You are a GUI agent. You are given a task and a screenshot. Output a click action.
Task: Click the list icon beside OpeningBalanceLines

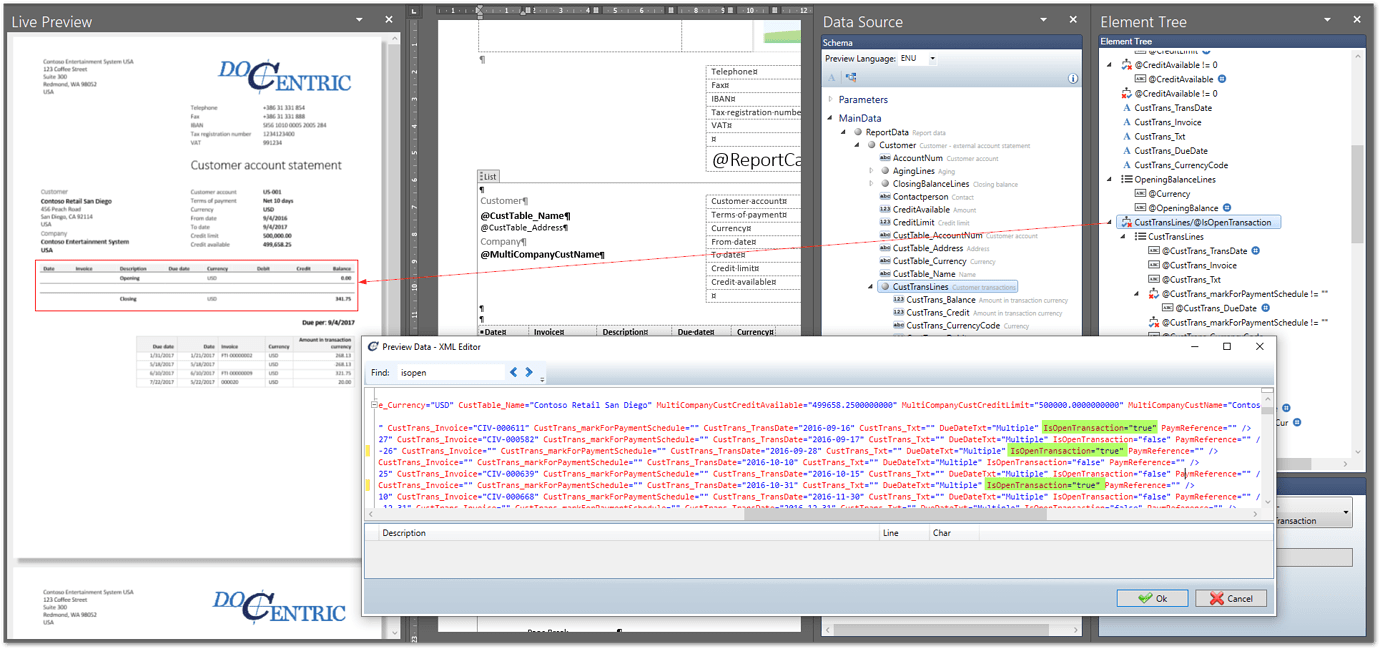(1127, 180)
